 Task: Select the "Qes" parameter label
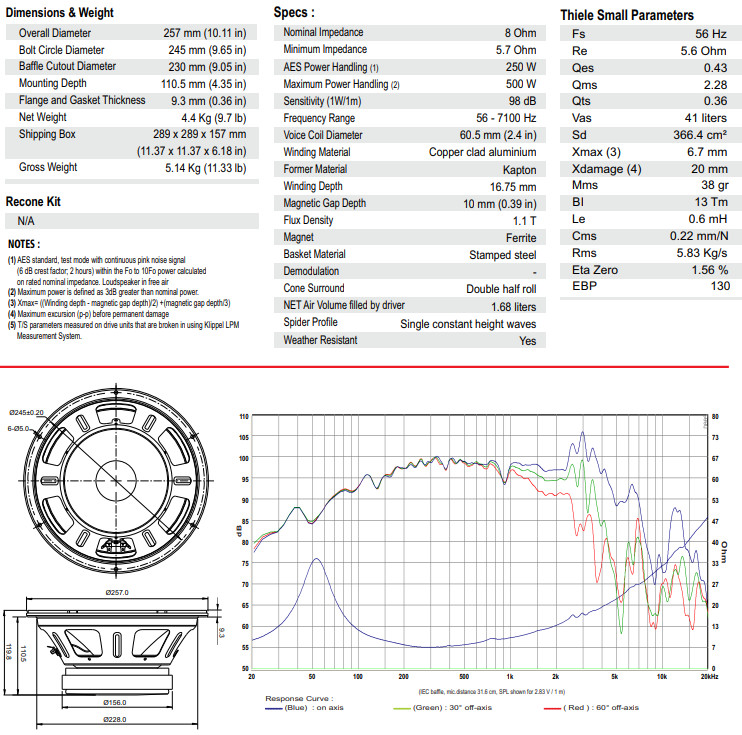pyautogui.click(x=583, y=68)
